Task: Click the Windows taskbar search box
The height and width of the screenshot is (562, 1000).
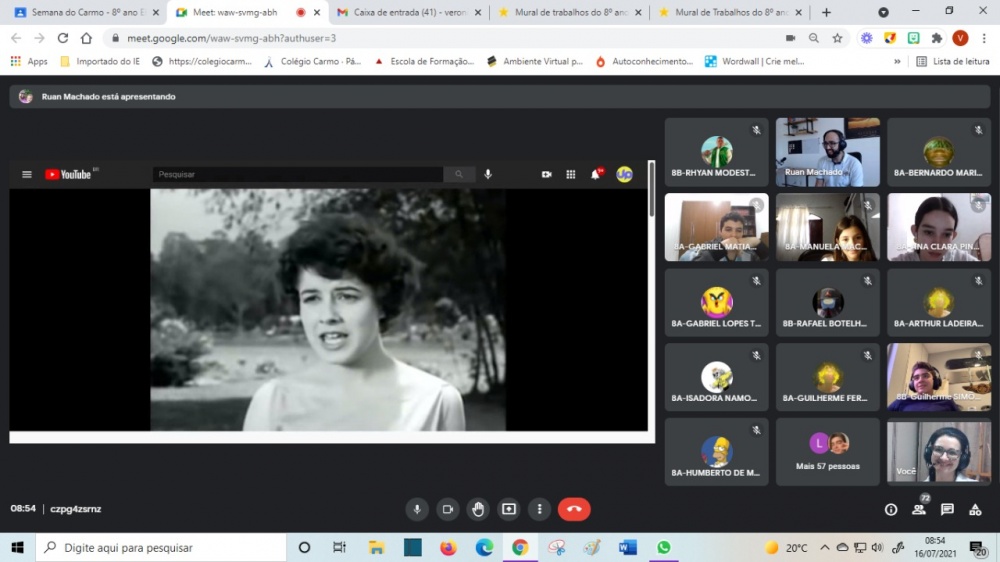Action: 161,547
